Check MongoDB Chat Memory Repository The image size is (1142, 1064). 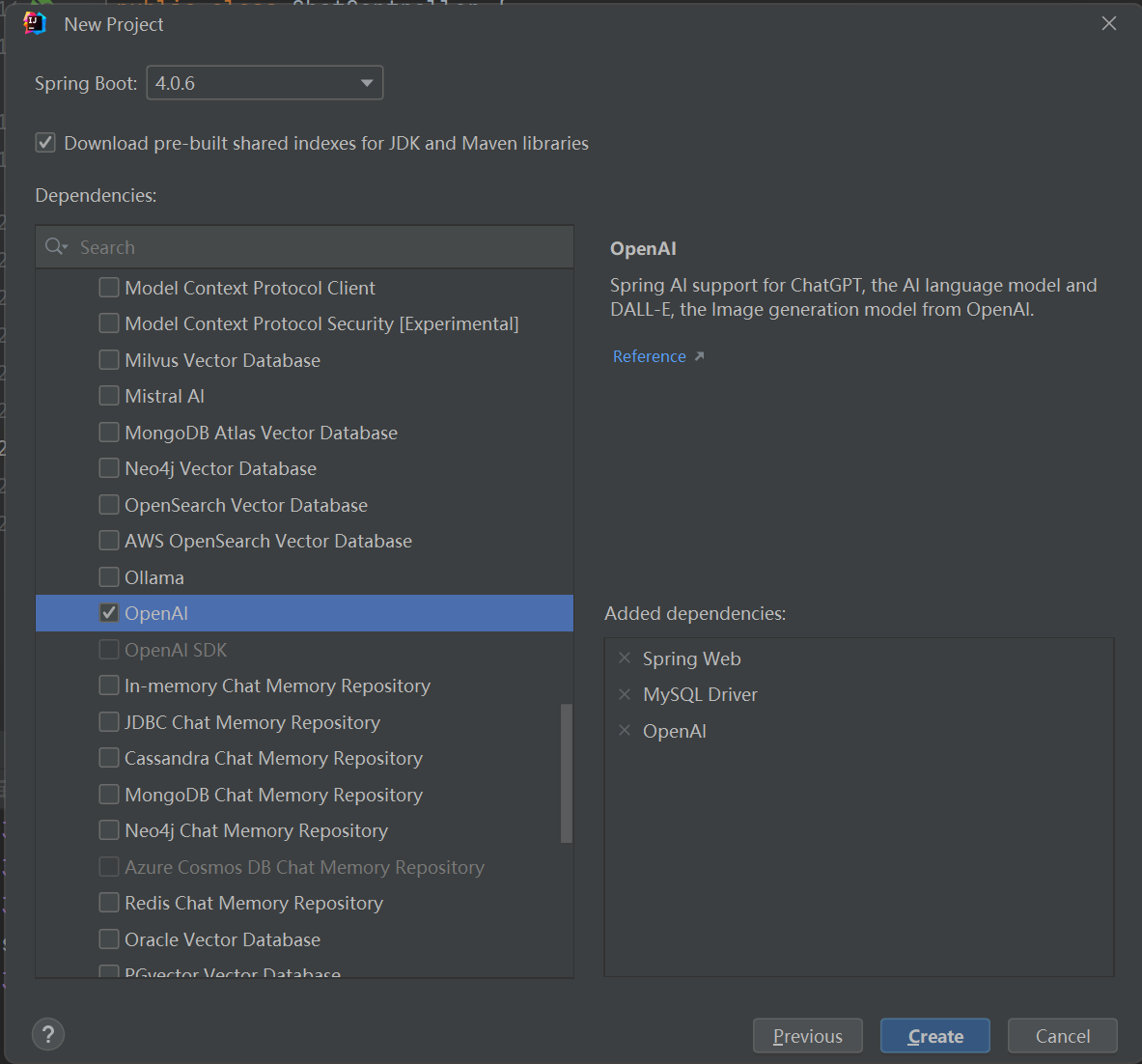108,795
